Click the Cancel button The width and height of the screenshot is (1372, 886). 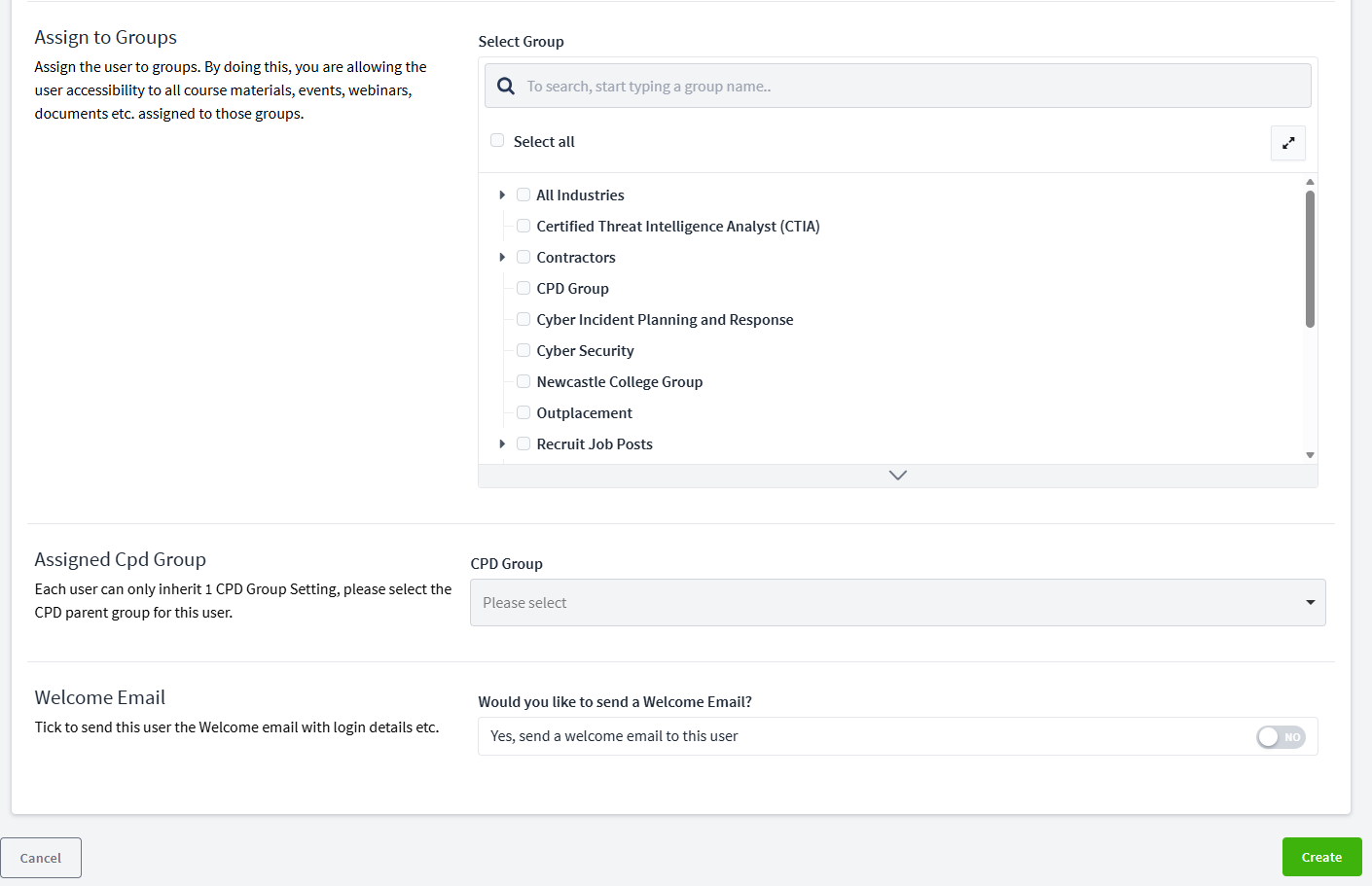pyautogui.click(x=41, y=858)
